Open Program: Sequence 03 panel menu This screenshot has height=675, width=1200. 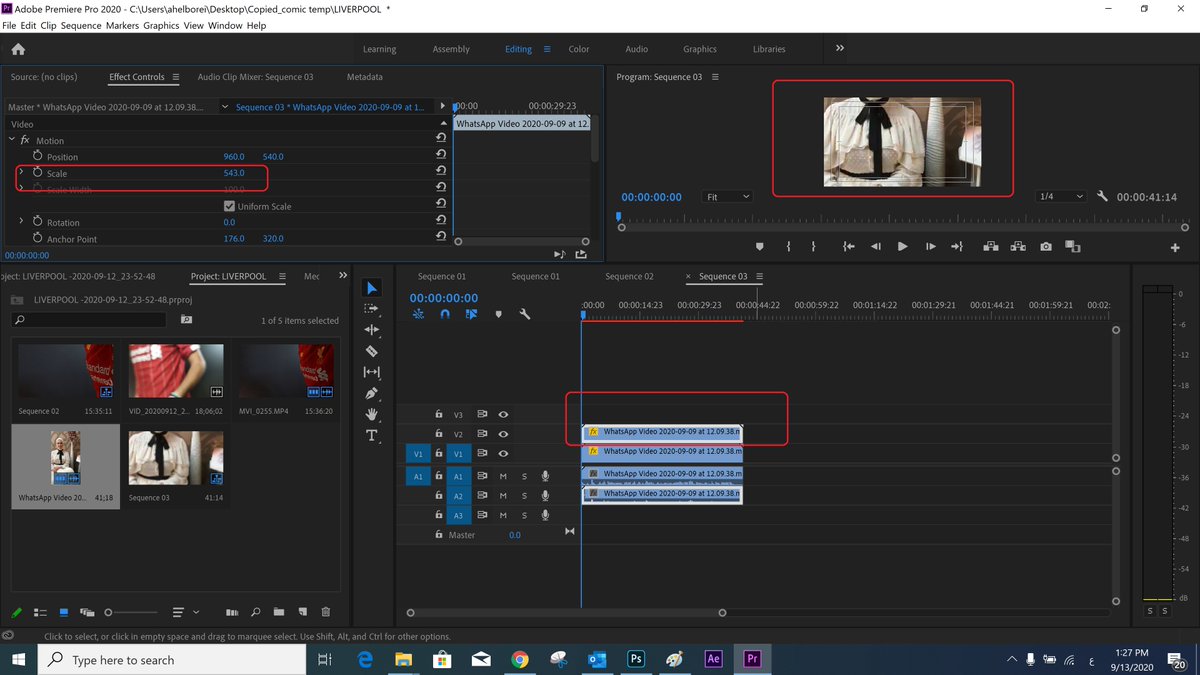pyautogui.click(x=715, y=77)
